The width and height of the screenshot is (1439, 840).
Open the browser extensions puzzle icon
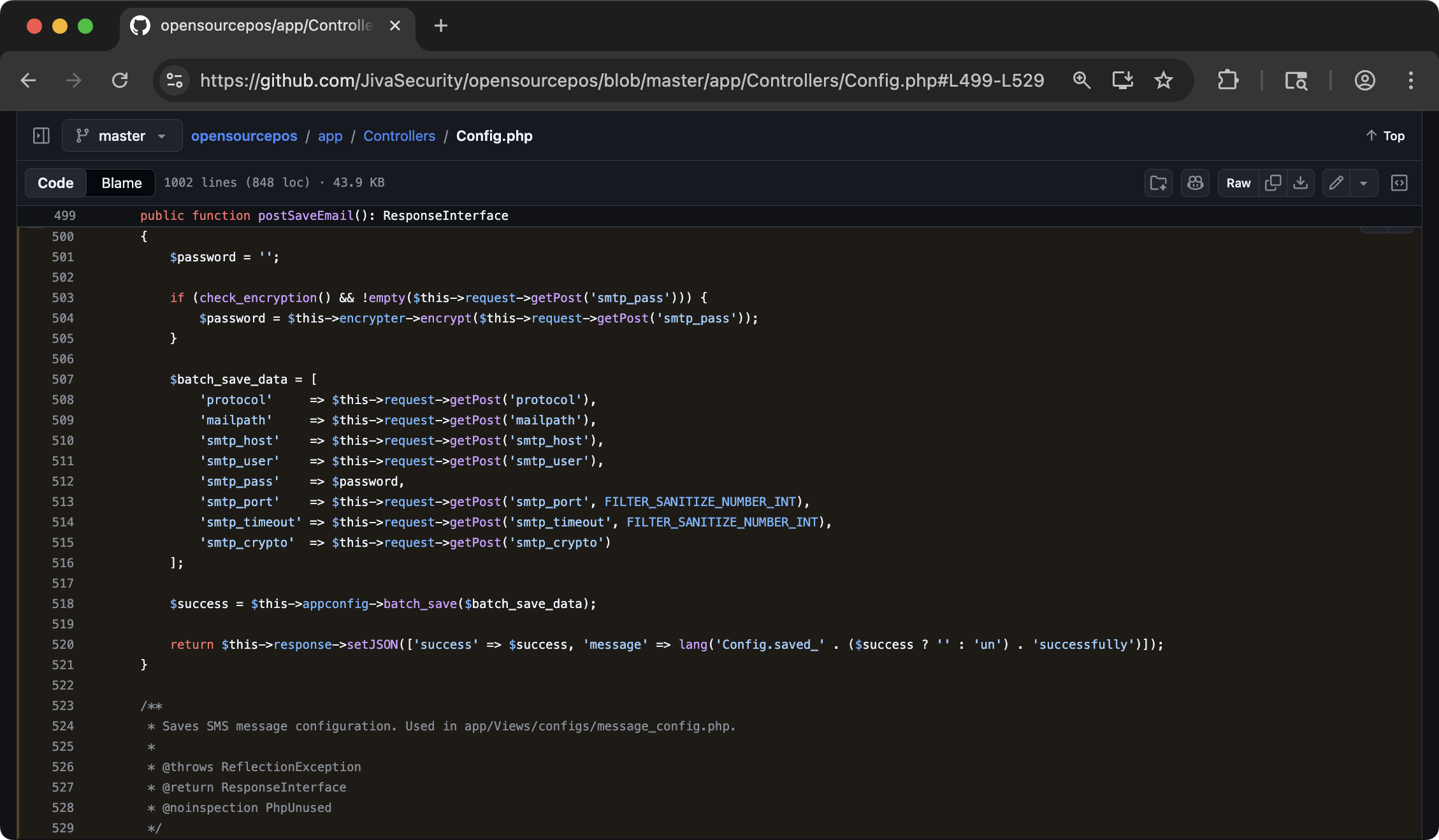pos(1228,80)
